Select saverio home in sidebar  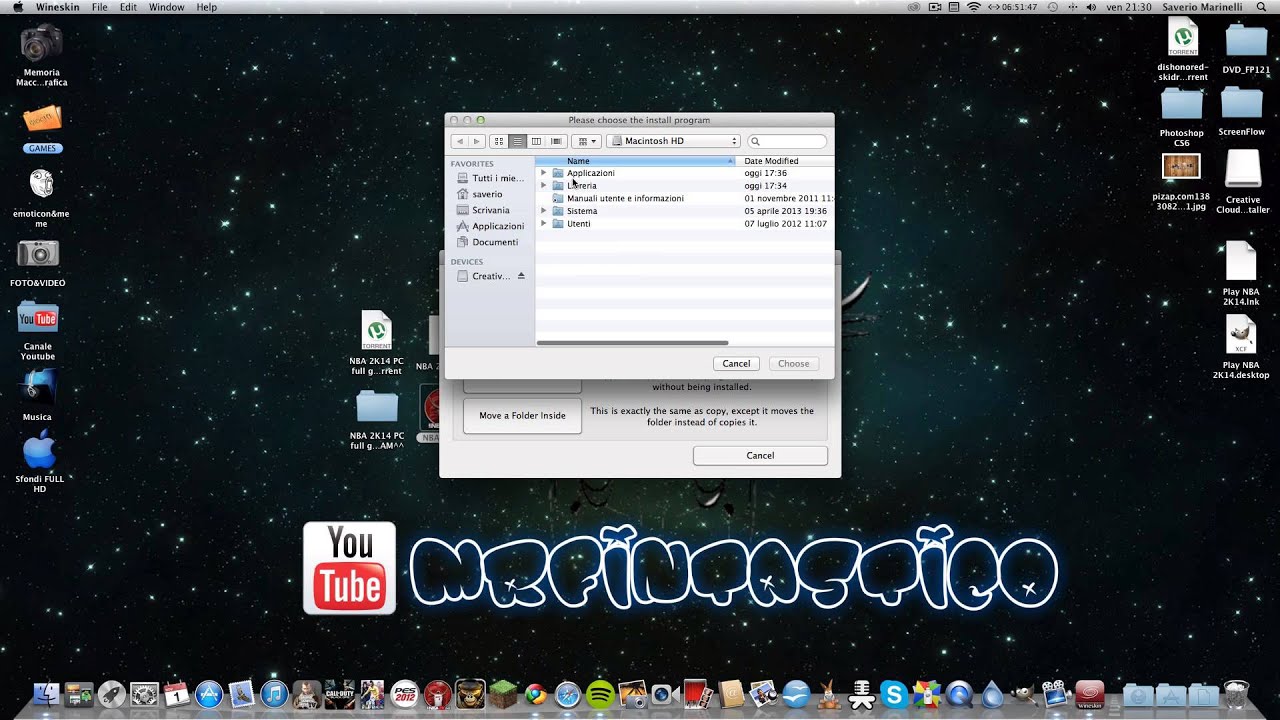[x=480, y=194]
